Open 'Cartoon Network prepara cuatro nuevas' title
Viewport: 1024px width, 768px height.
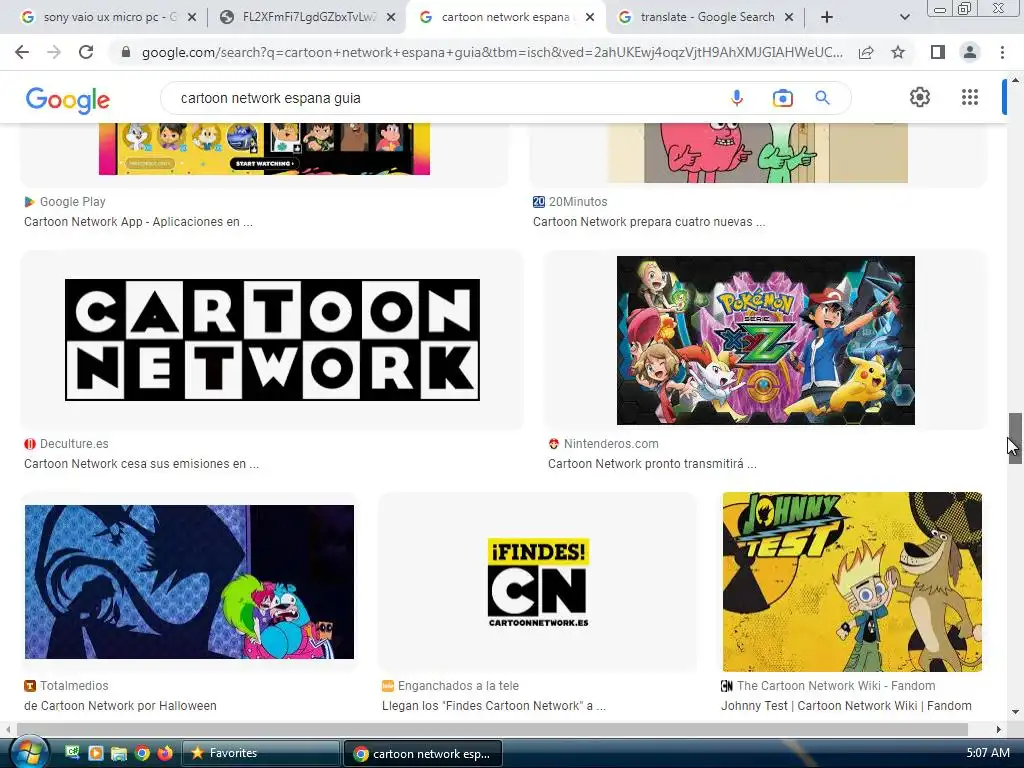pos(649,221)
